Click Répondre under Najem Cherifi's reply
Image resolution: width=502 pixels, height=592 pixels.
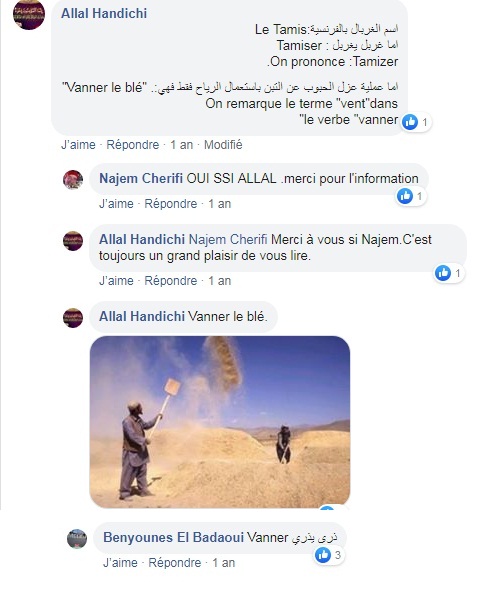(x=171, y=204)
